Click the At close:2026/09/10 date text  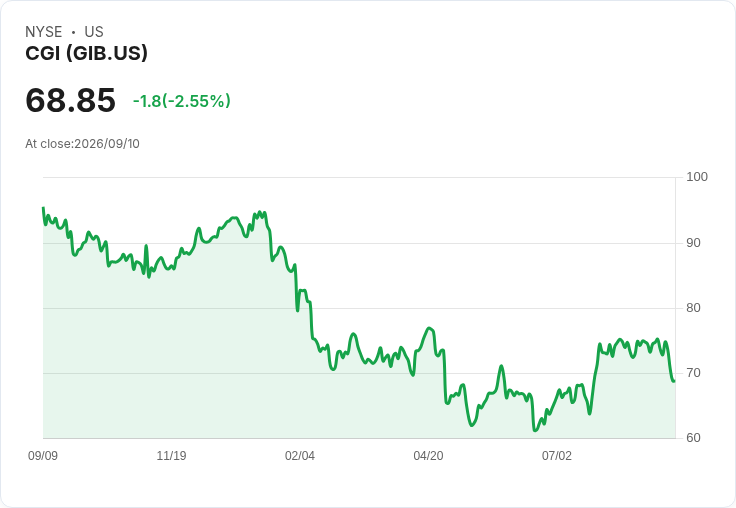pyautogui.click(x=83, y=144)
